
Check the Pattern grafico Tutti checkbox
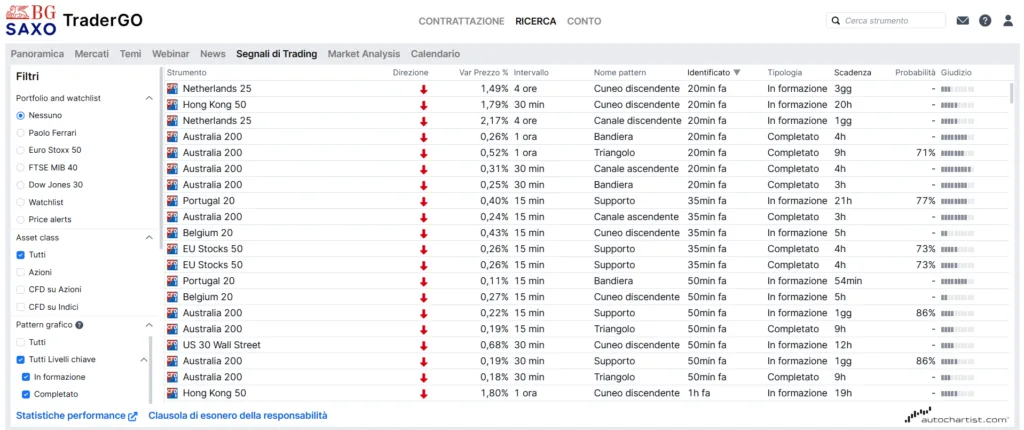point(21,342)
